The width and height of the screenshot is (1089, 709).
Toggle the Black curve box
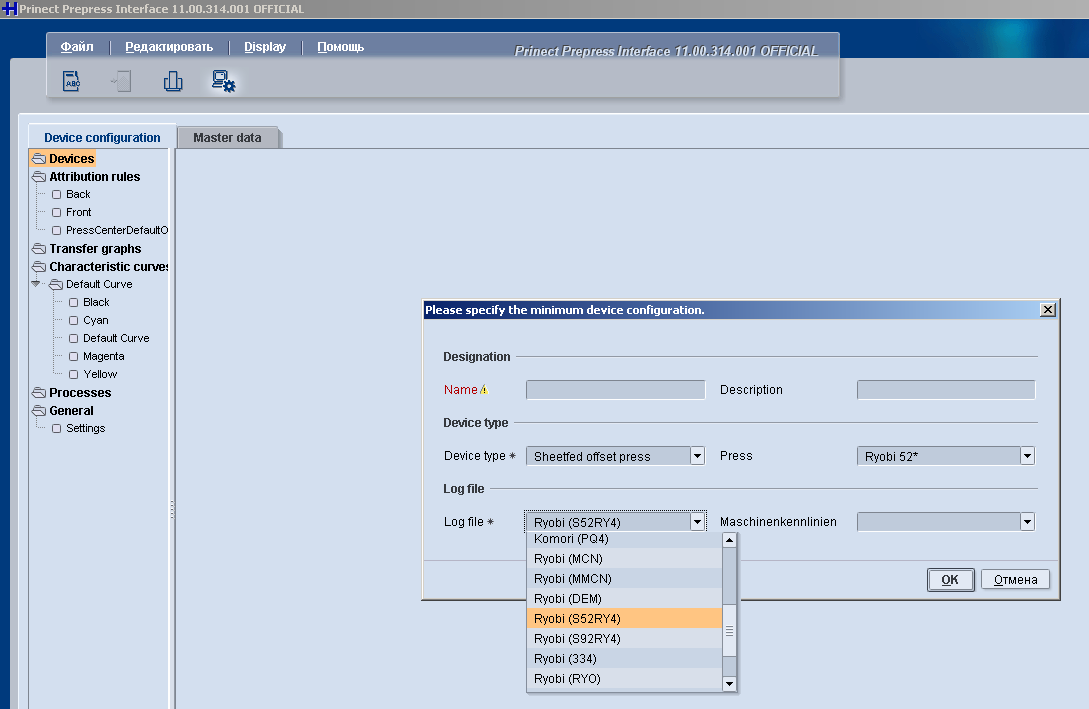tap(74, 303)
